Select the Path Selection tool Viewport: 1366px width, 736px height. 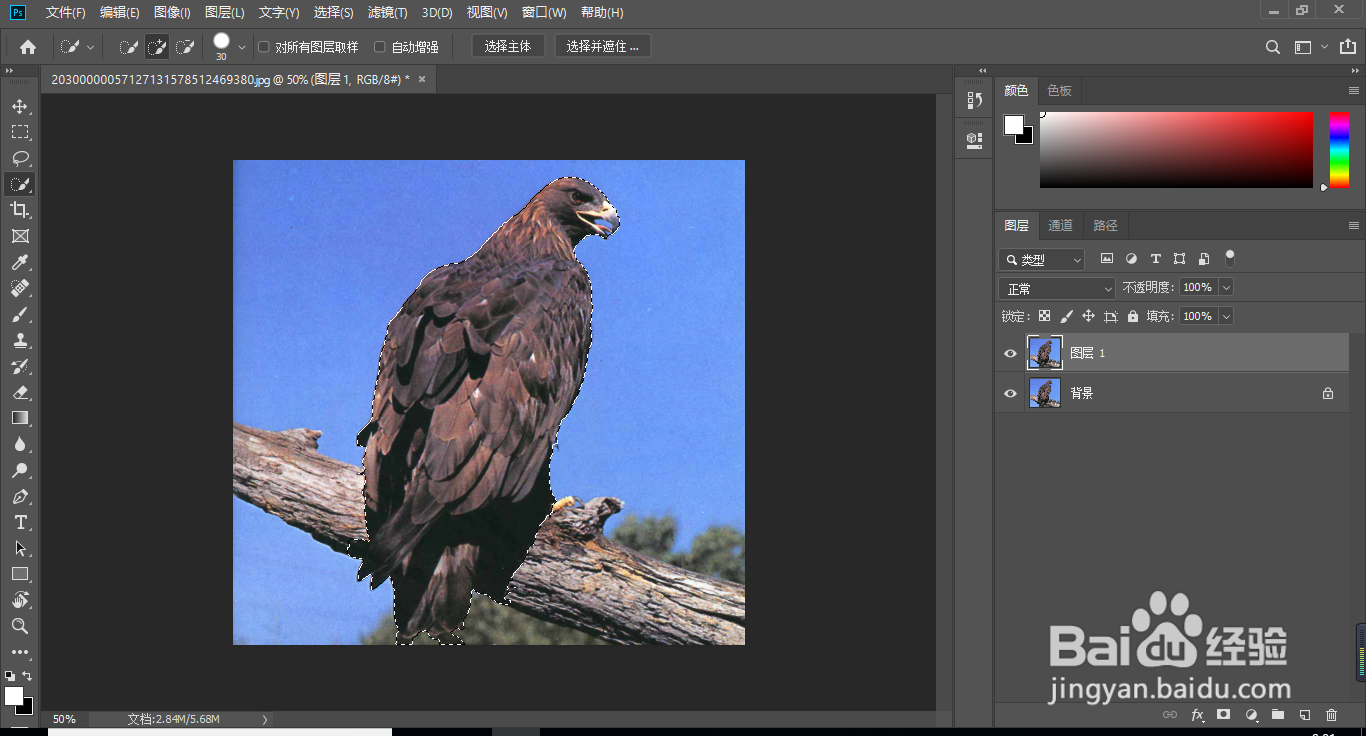click(x=20, y=548)
